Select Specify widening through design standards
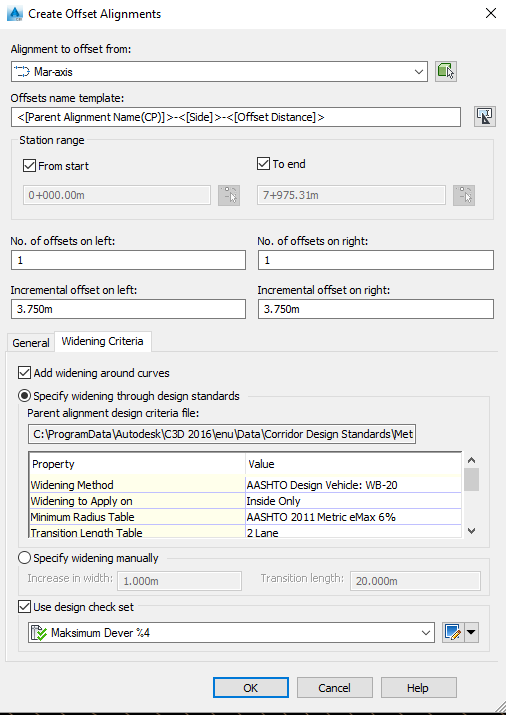Viewport: 506px width, 715px height. (x=25, y=395)
